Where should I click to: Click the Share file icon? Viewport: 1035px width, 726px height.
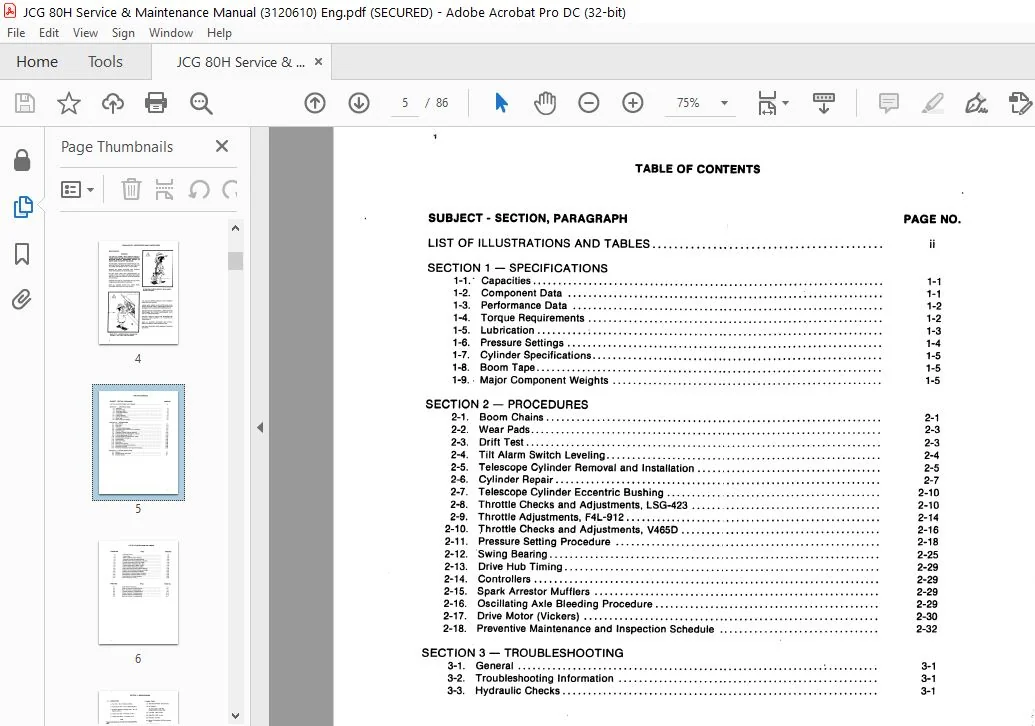1020,103
